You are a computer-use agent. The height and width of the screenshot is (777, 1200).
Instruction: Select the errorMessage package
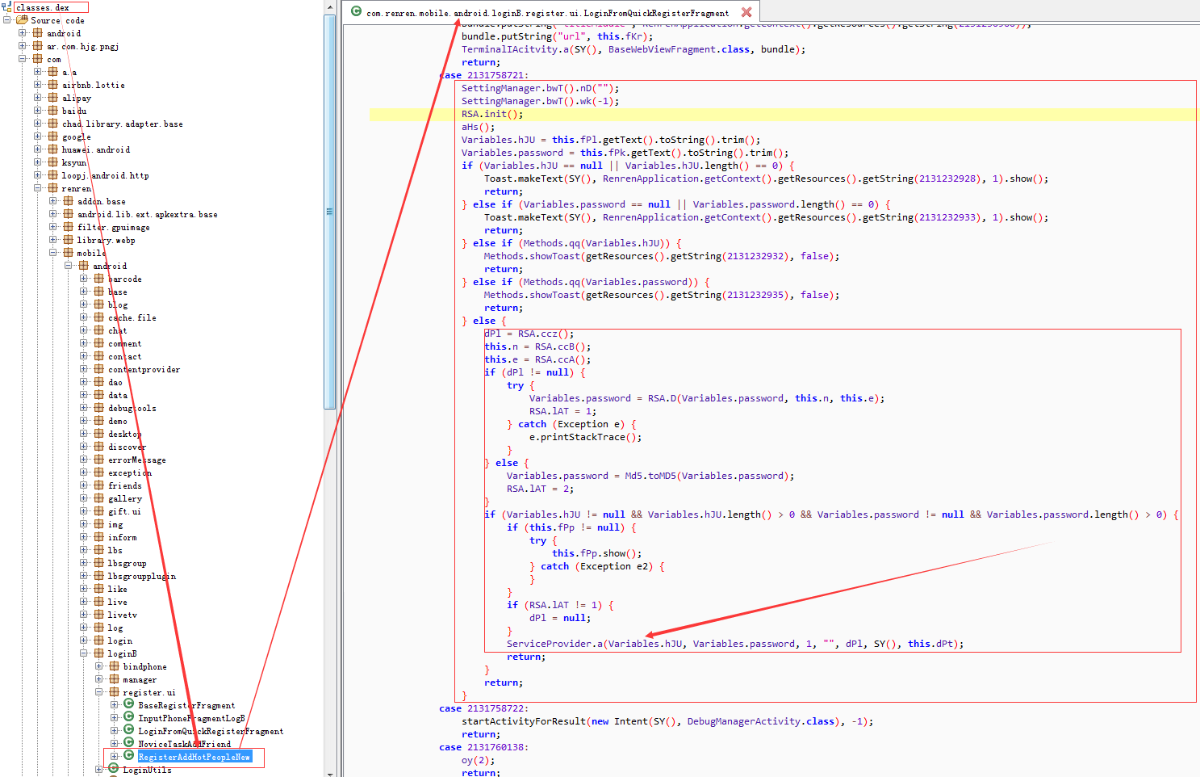137,460
